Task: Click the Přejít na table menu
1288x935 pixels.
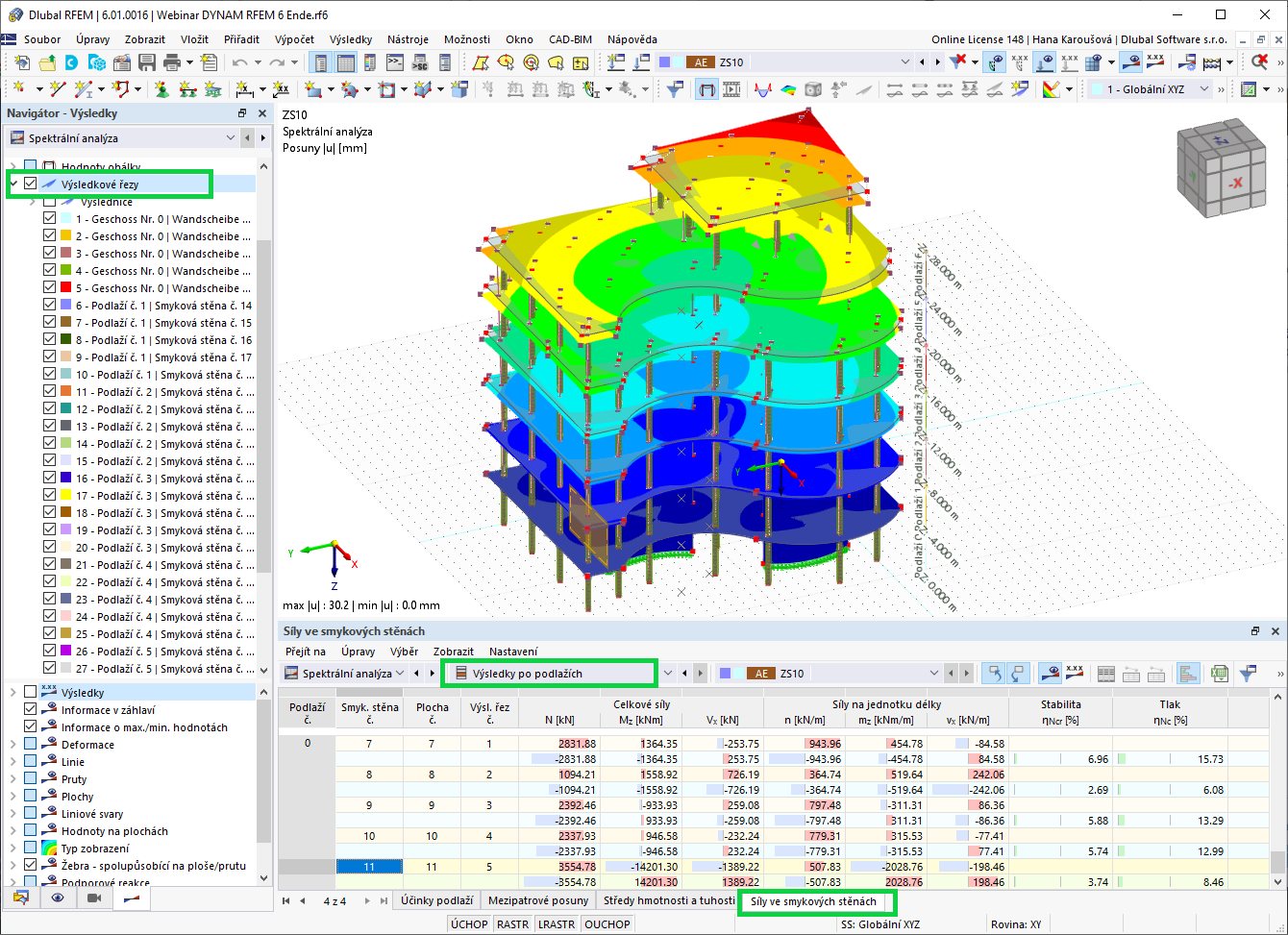Action: tap(306, 652)
